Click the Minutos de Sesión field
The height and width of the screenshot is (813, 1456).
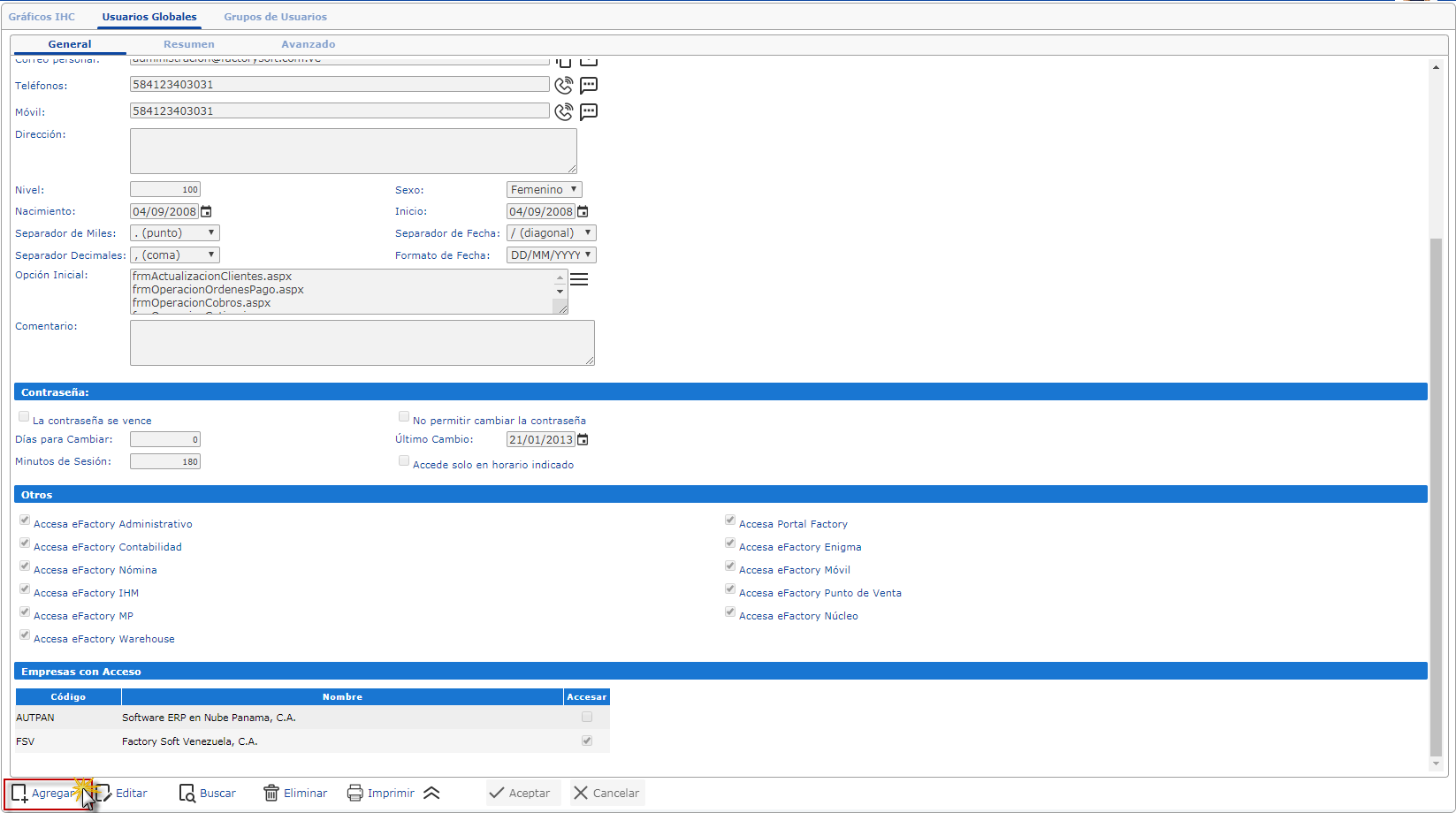pyautogui.click(x=165, y=462)
